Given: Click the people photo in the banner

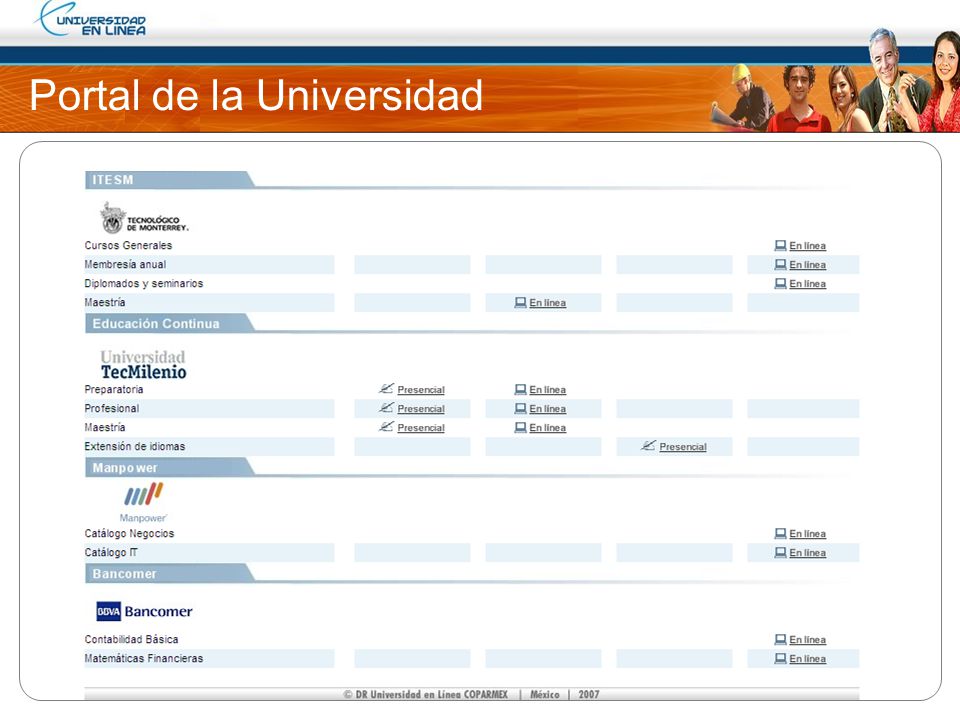Looking at the screenshot, I should point(834,81).
